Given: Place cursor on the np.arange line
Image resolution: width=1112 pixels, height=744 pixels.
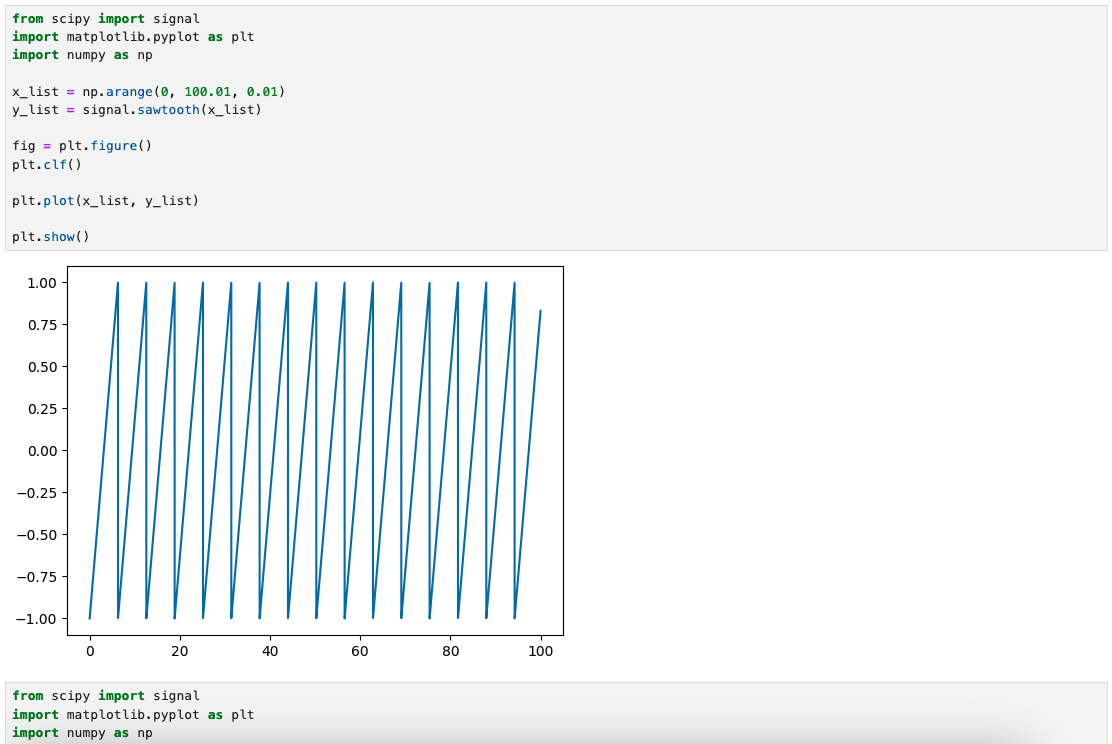Looking at the screenshot, I should (x=155, y=91).
